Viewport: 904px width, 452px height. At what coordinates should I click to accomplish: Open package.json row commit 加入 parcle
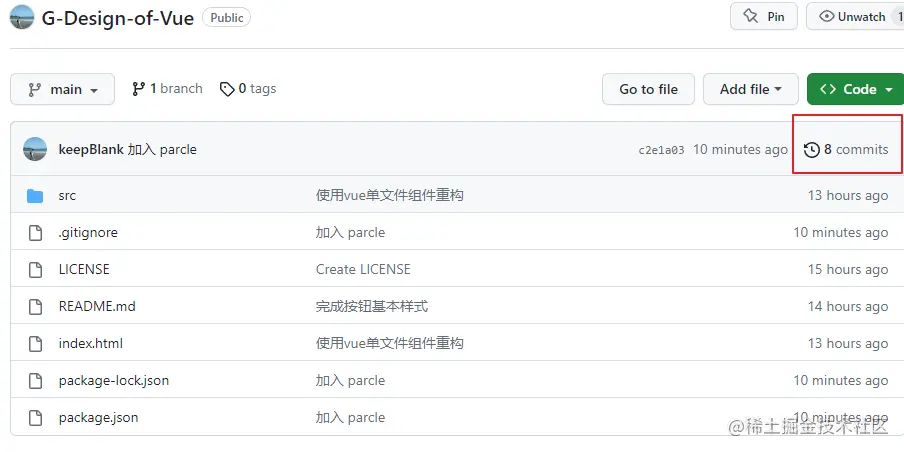351,417
